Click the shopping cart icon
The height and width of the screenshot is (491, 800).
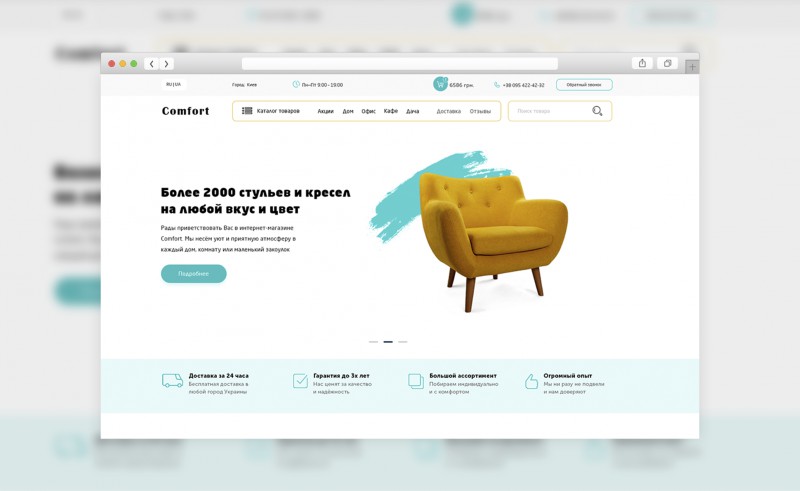[440, 84]
